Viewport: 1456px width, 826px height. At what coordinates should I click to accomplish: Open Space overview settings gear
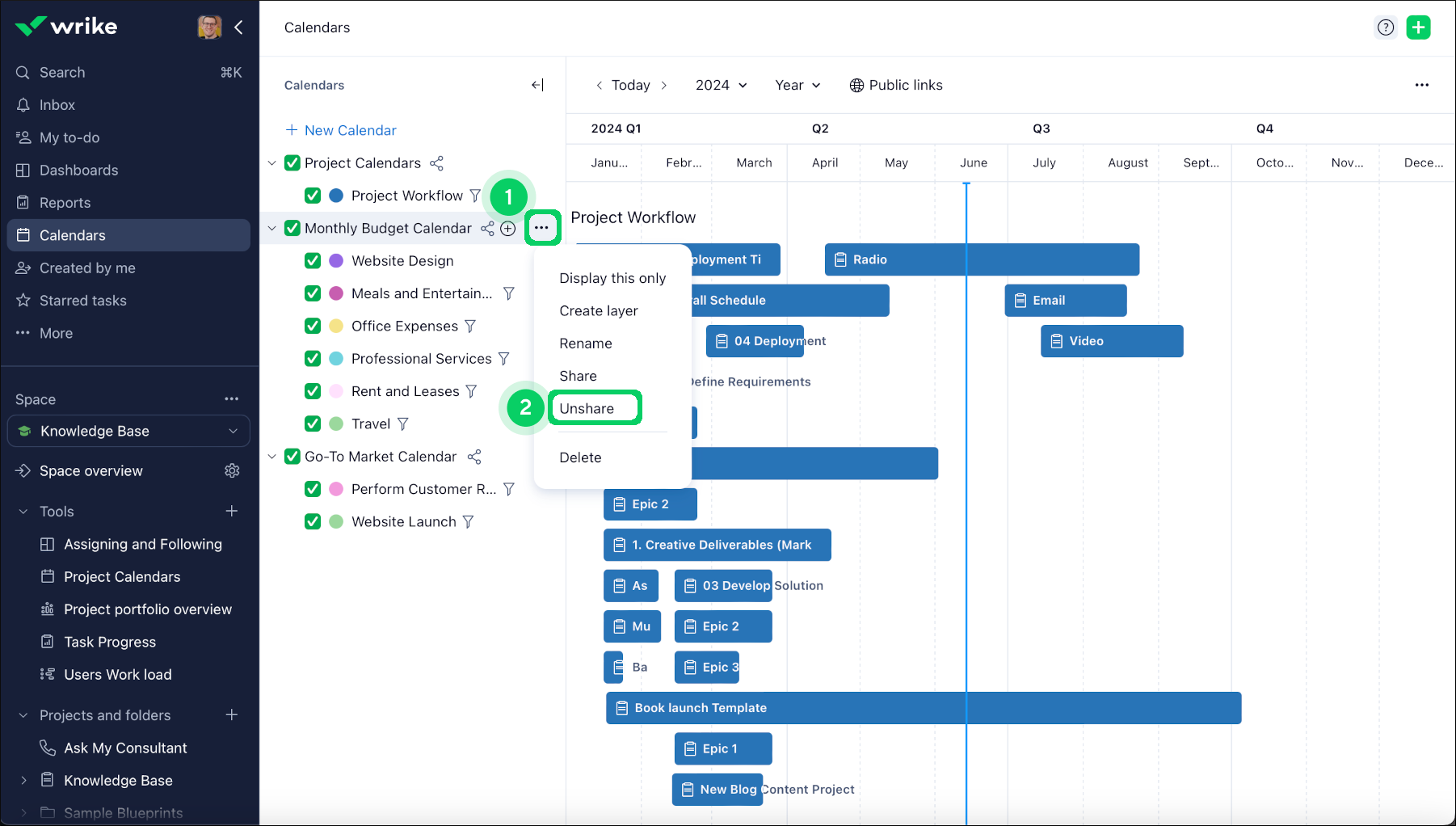[x=232, y=470]
